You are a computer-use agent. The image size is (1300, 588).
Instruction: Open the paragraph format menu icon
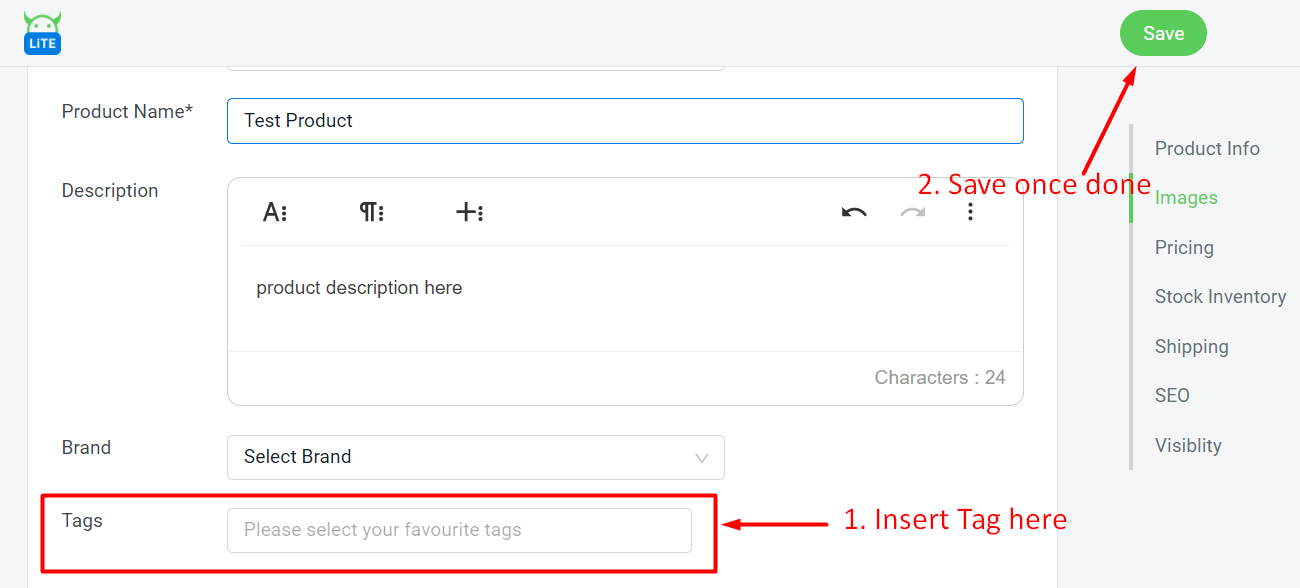point(372,212)
